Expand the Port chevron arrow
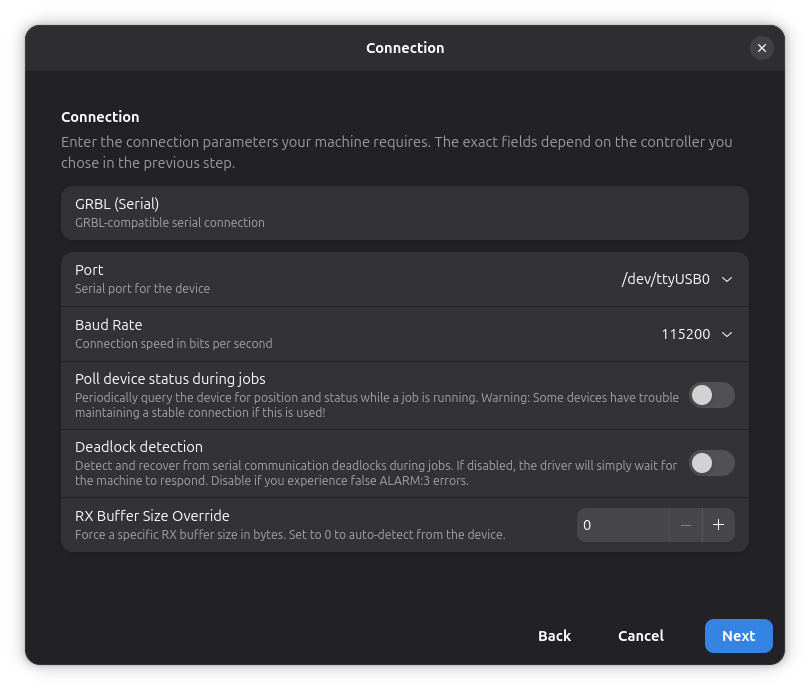 [x=727, y=279]
